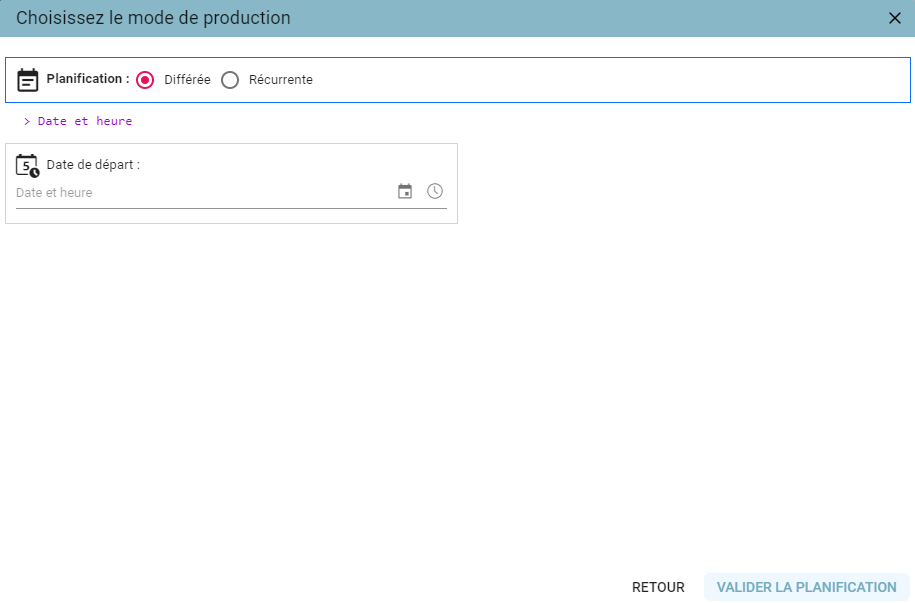Click the Planification calendar icon

pyautogui.click(x=27, y=80)
